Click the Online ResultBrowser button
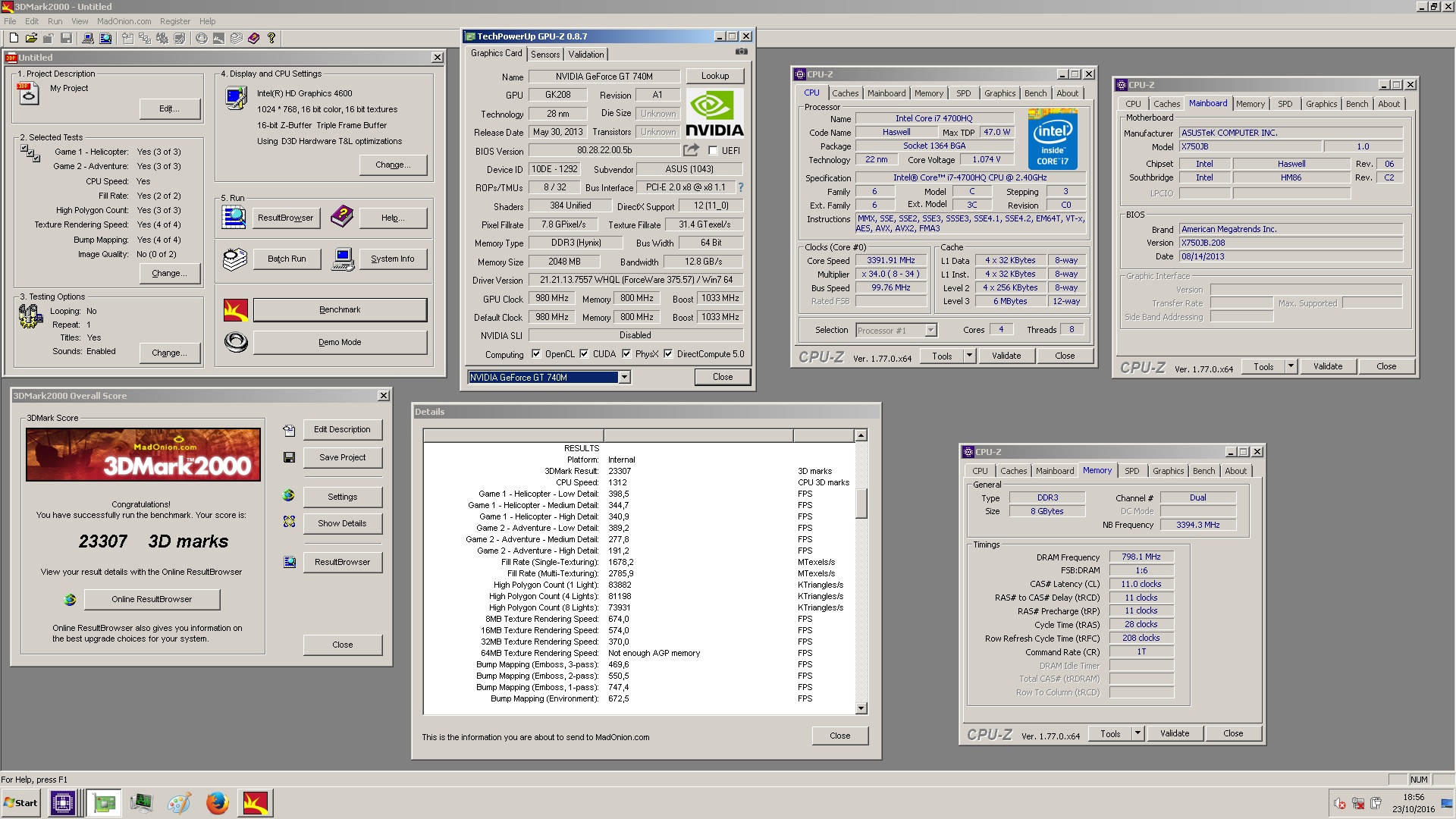Screen dimensions: 1456x819 (x=152, y=599)
